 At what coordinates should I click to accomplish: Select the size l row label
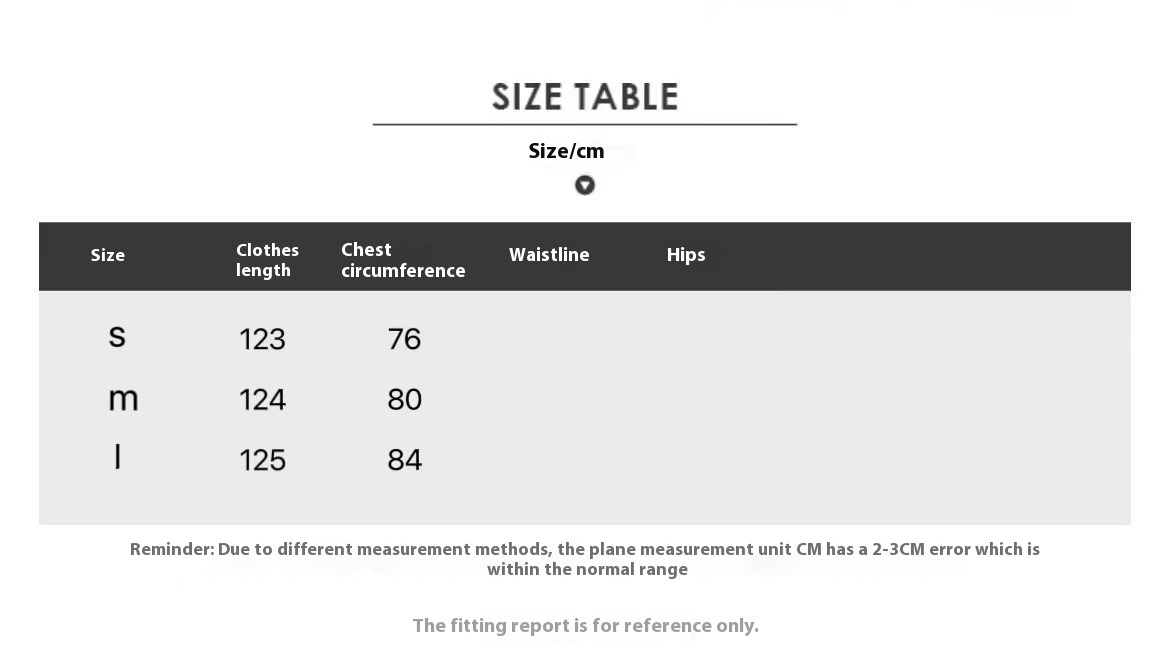coord(117,456)
